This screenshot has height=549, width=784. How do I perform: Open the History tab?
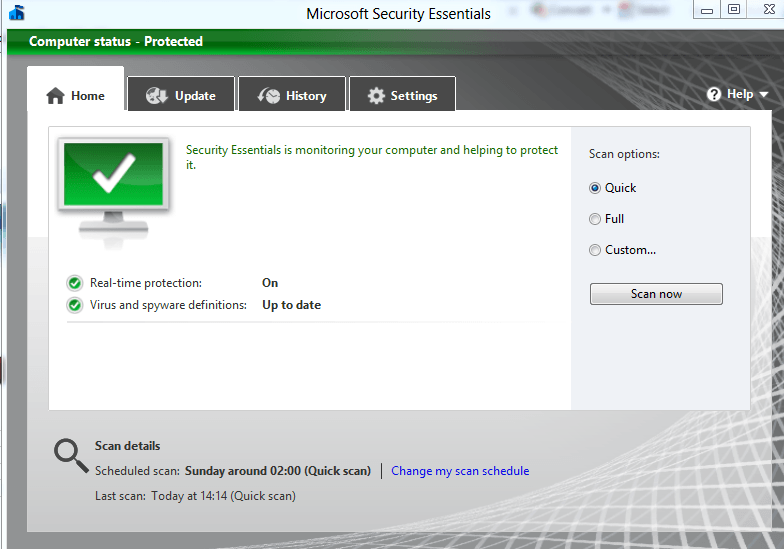[x=292, y=96]
